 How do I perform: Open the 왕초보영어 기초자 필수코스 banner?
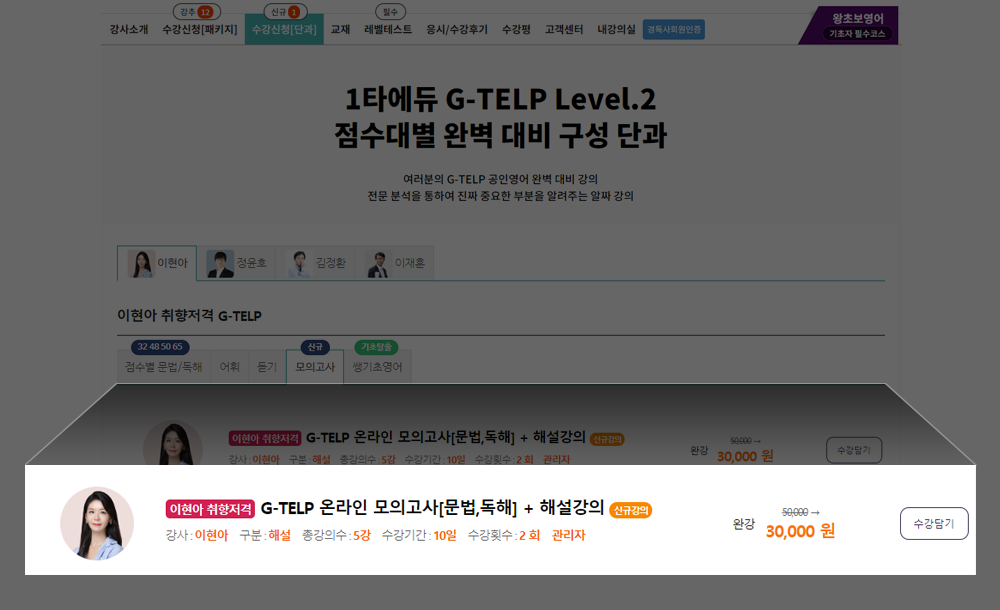click(848, 26)
